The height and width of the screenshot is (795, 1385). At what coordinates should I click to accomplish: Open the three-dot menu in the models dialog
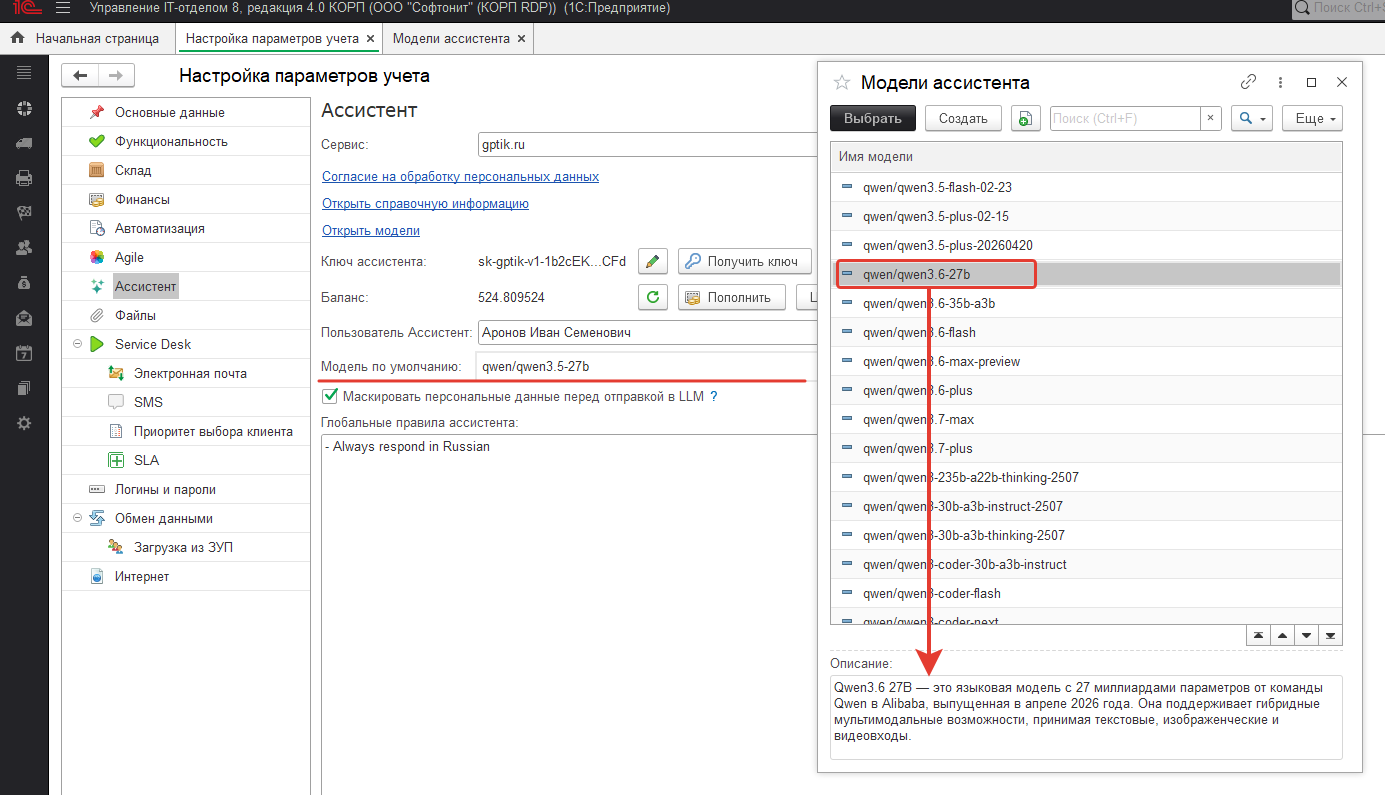point(1280,82)
